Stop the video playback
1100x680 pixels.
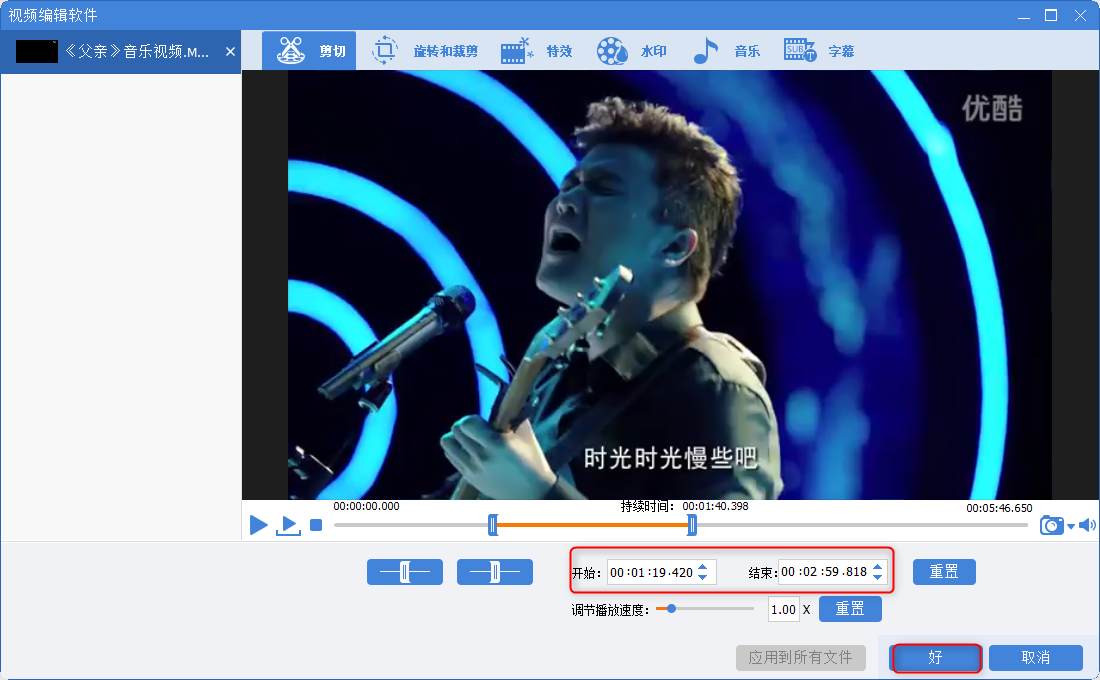(316, 525)
